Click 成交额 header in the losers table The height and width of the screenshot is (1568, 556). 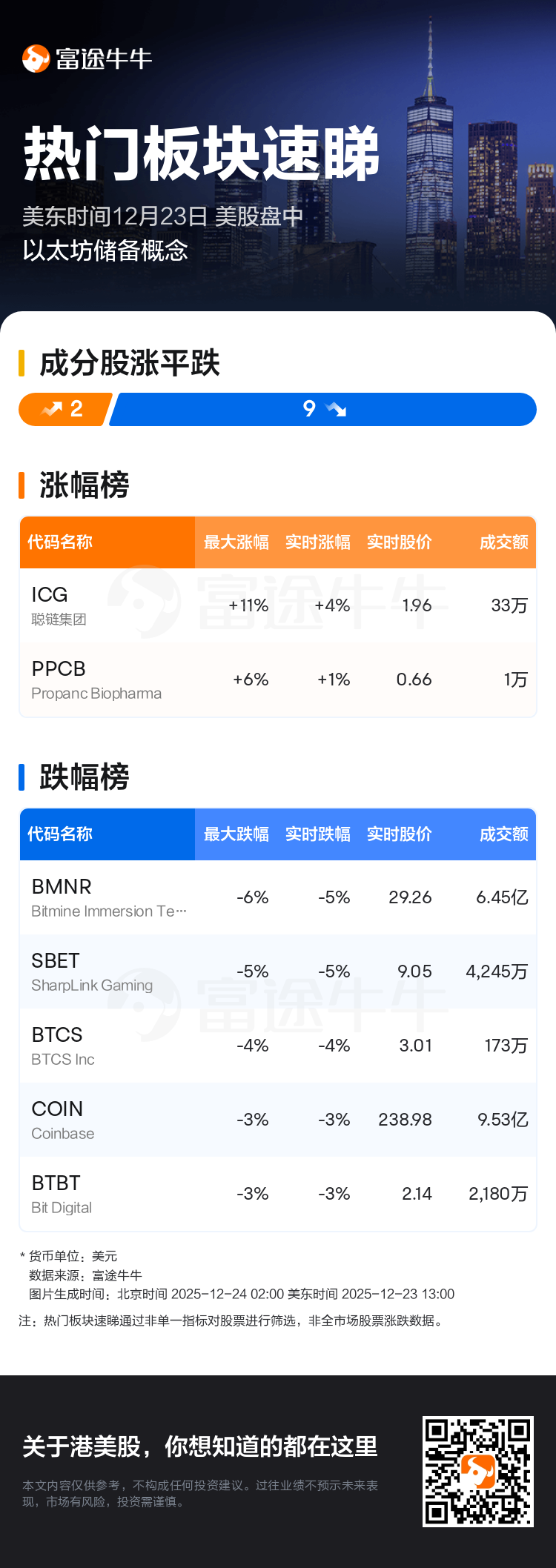[503, 834]
